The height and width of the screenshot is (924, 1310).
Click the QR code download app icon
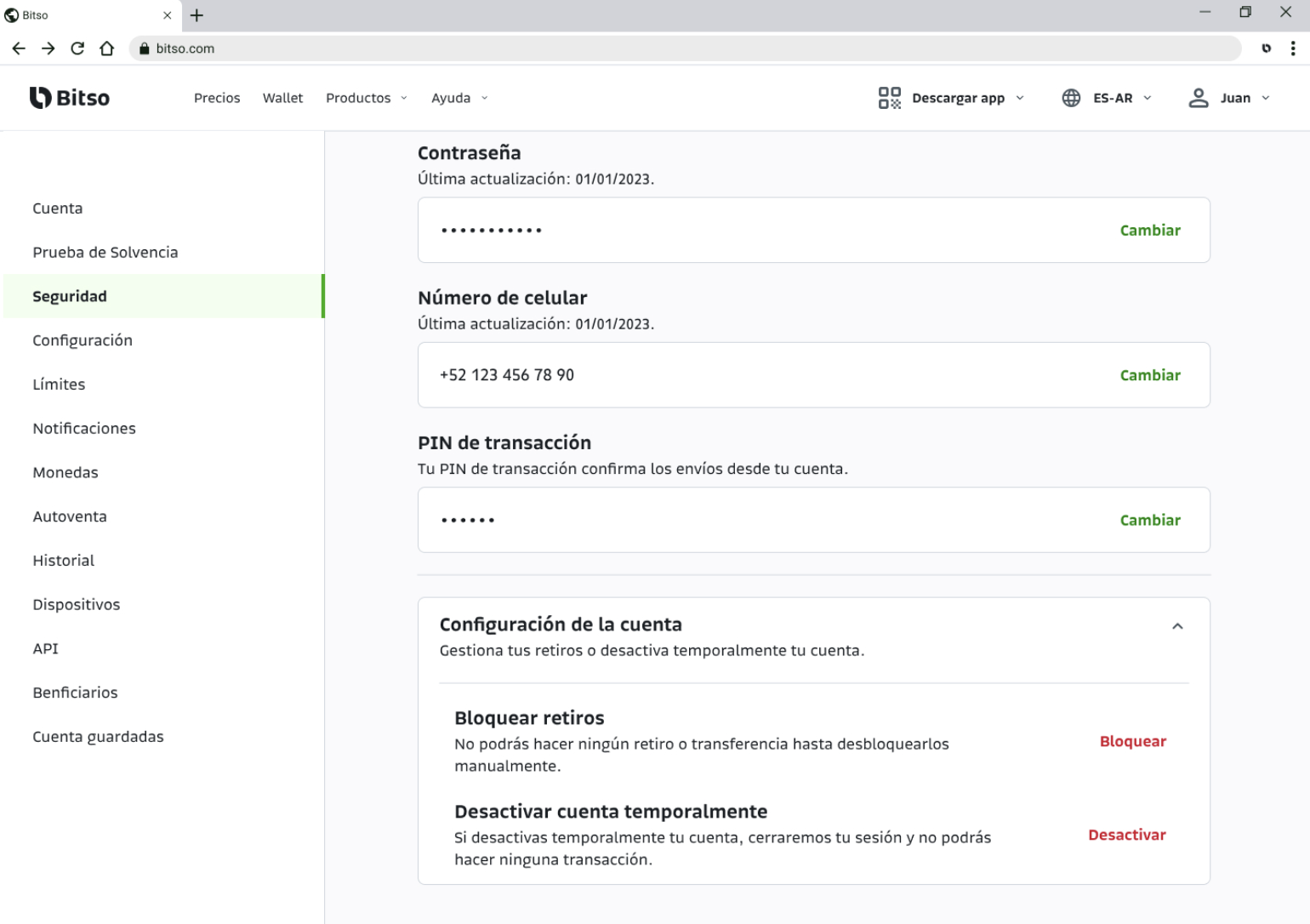click(889, 98)
